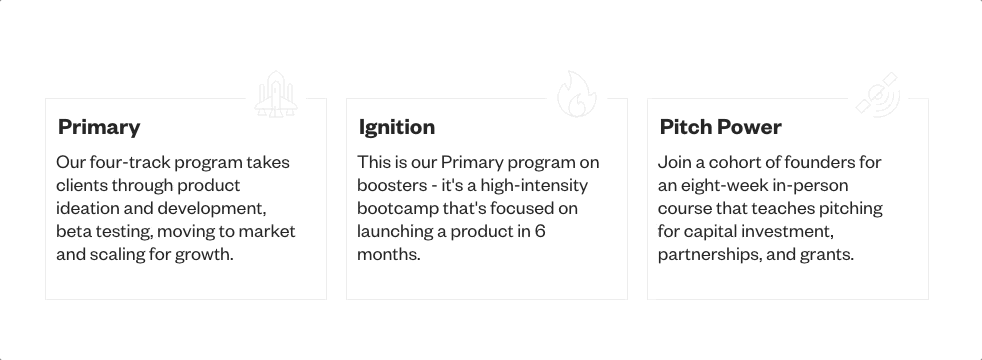This screenshot has height=360, width=982.
Task: Click empty space at bottom of Primary card
Action: pyautogui.click(x=185, y=282)
